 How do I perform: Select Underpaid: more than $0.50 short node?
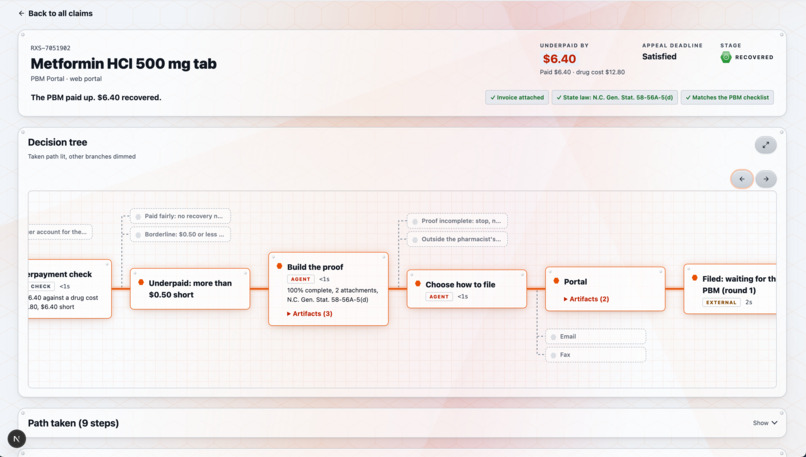[x=190, y=289]
